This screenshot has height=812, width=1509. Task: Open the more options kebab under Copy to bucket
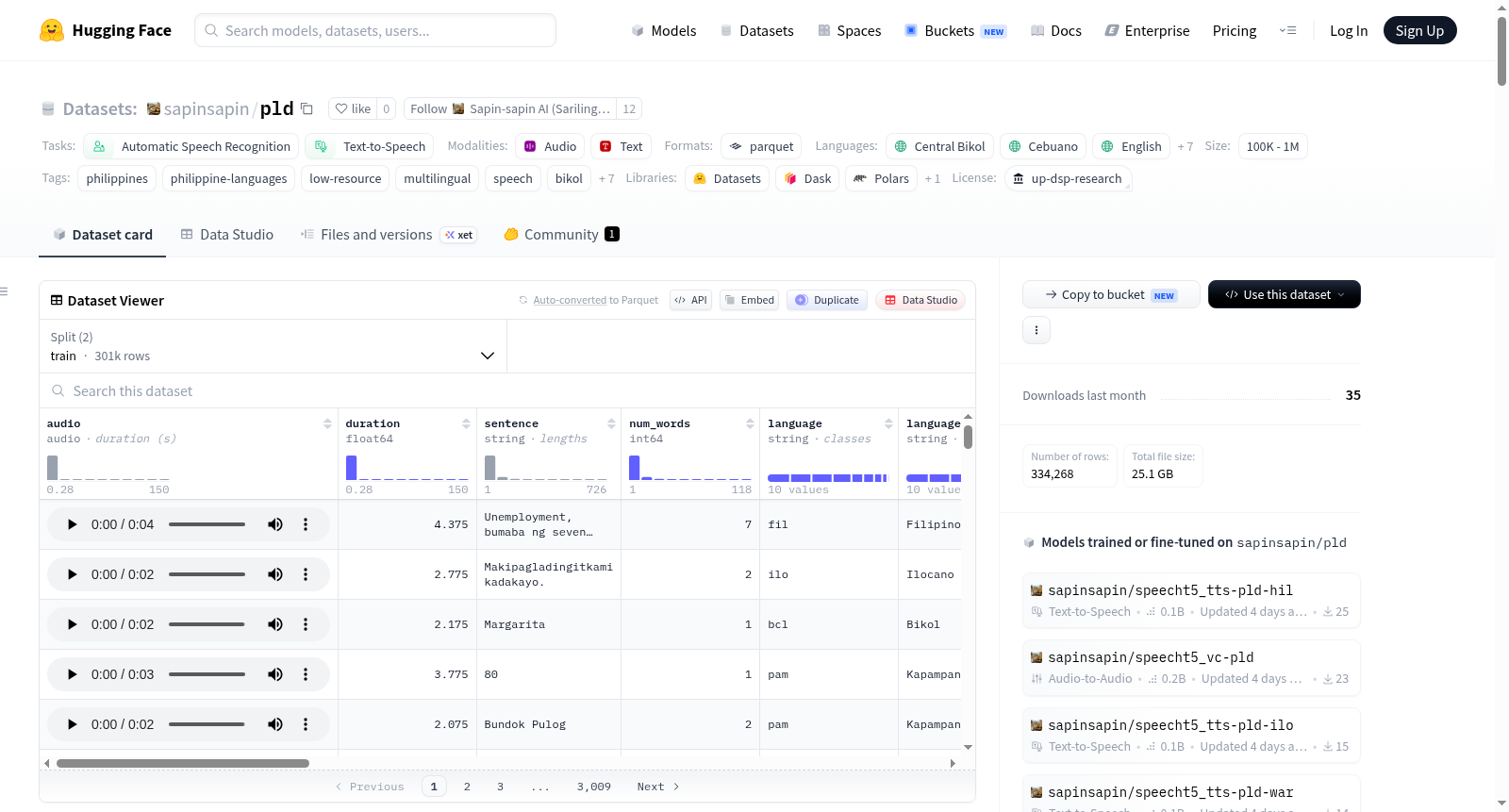click(x=1036, y=330)
